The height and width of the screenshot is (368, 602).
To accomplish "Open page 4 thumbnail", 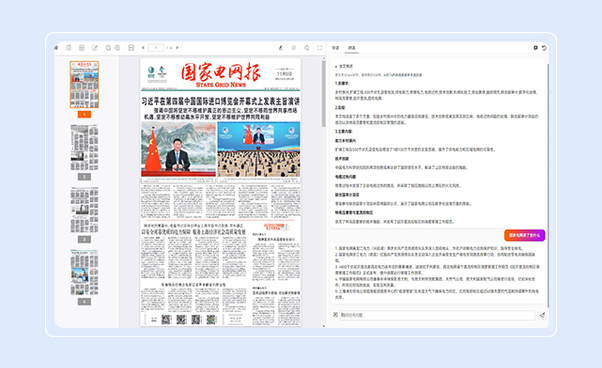I will [84, 272].
